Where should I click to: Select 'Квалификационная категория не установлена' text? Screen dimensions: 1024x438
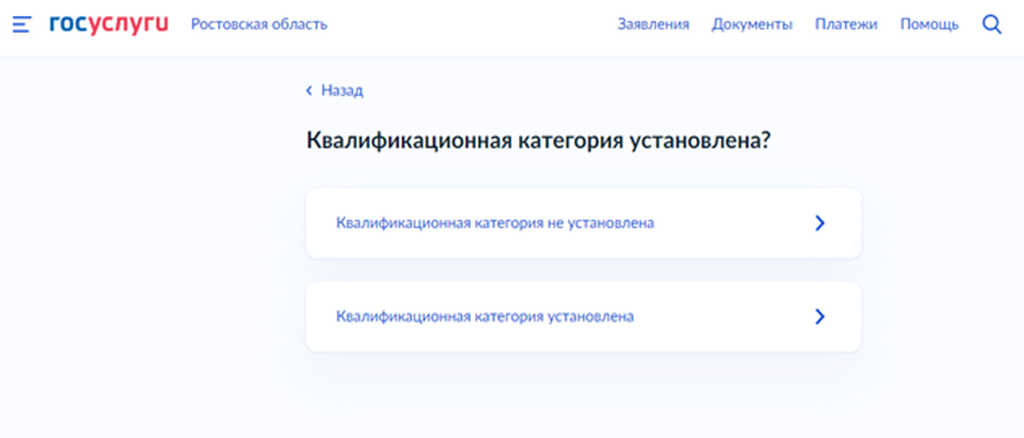[x=495, y=223]
